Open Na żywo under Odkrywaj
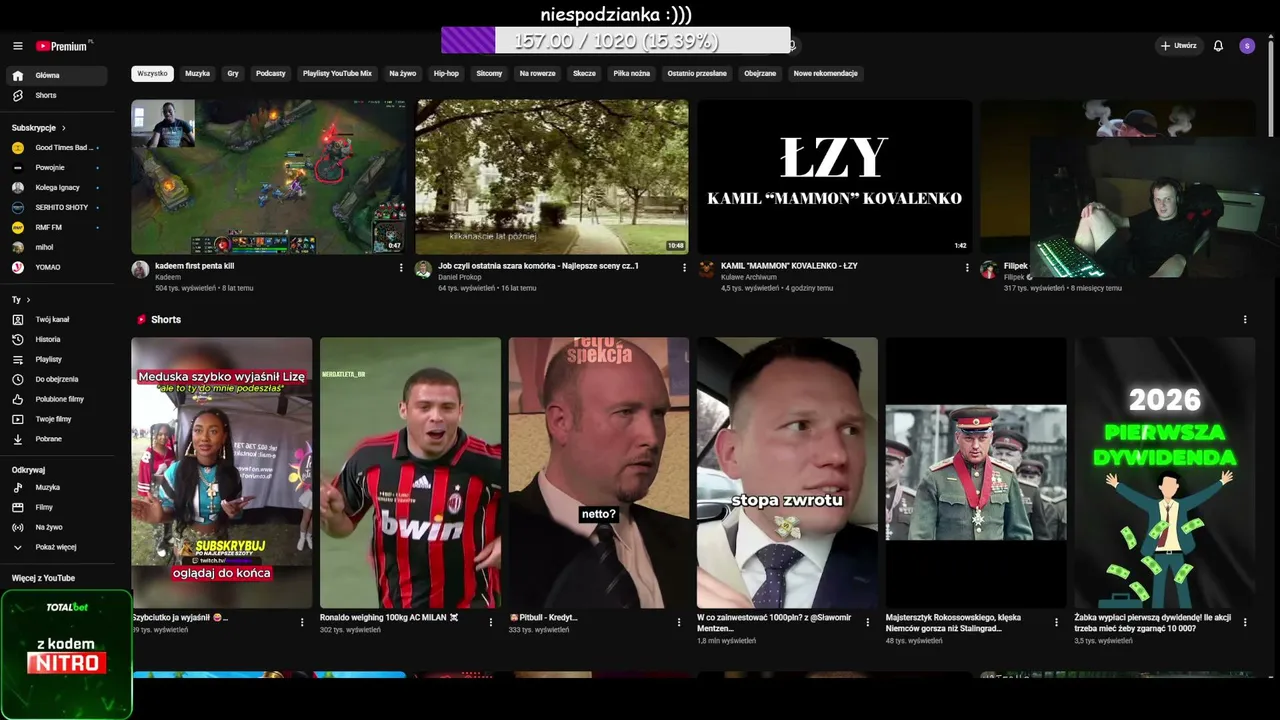Viewport: 1280px width, 720px height. click(57, 528)
